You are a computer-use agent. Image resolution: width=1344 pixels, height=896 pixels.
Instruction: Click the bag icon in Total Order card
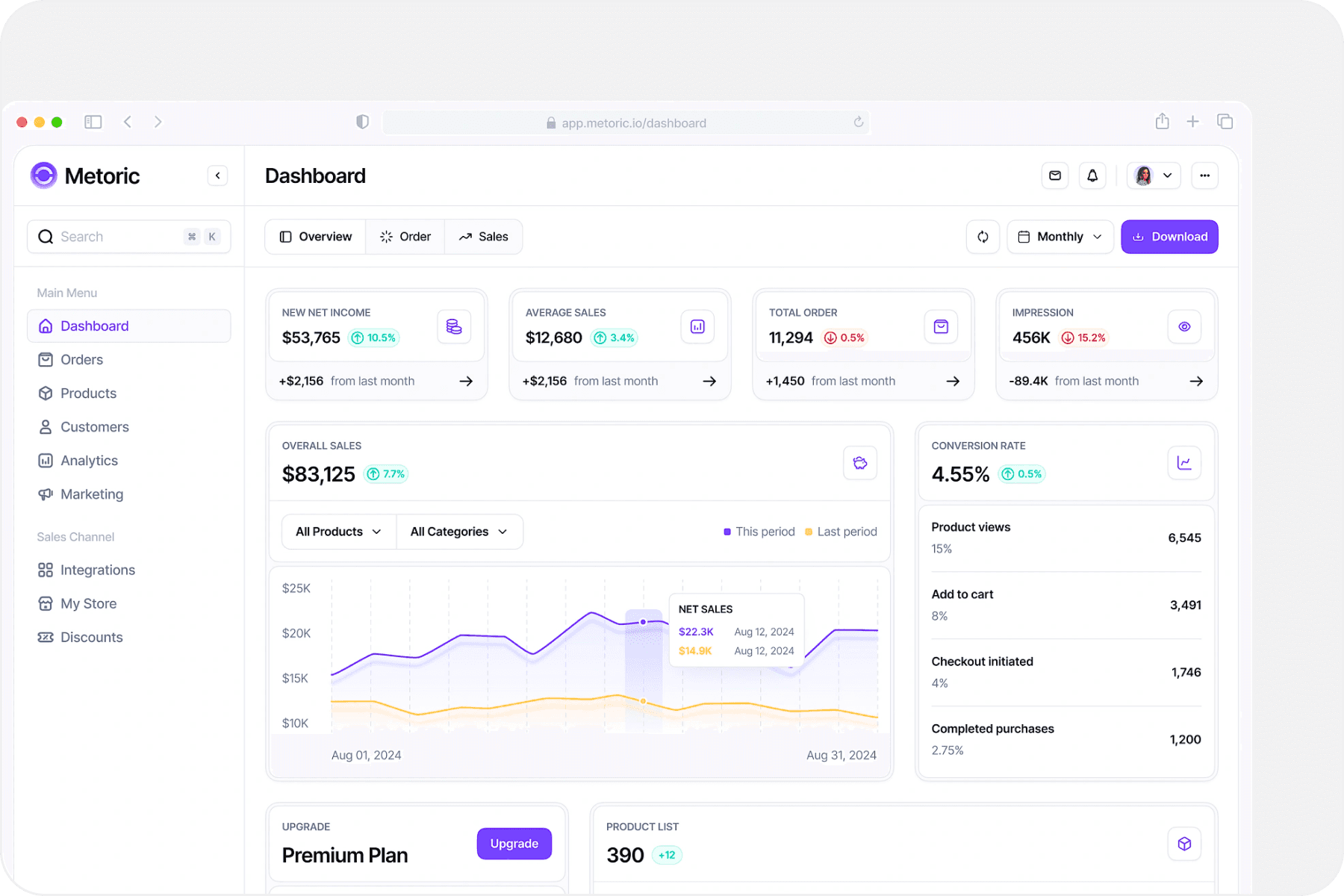pos(941,326)
